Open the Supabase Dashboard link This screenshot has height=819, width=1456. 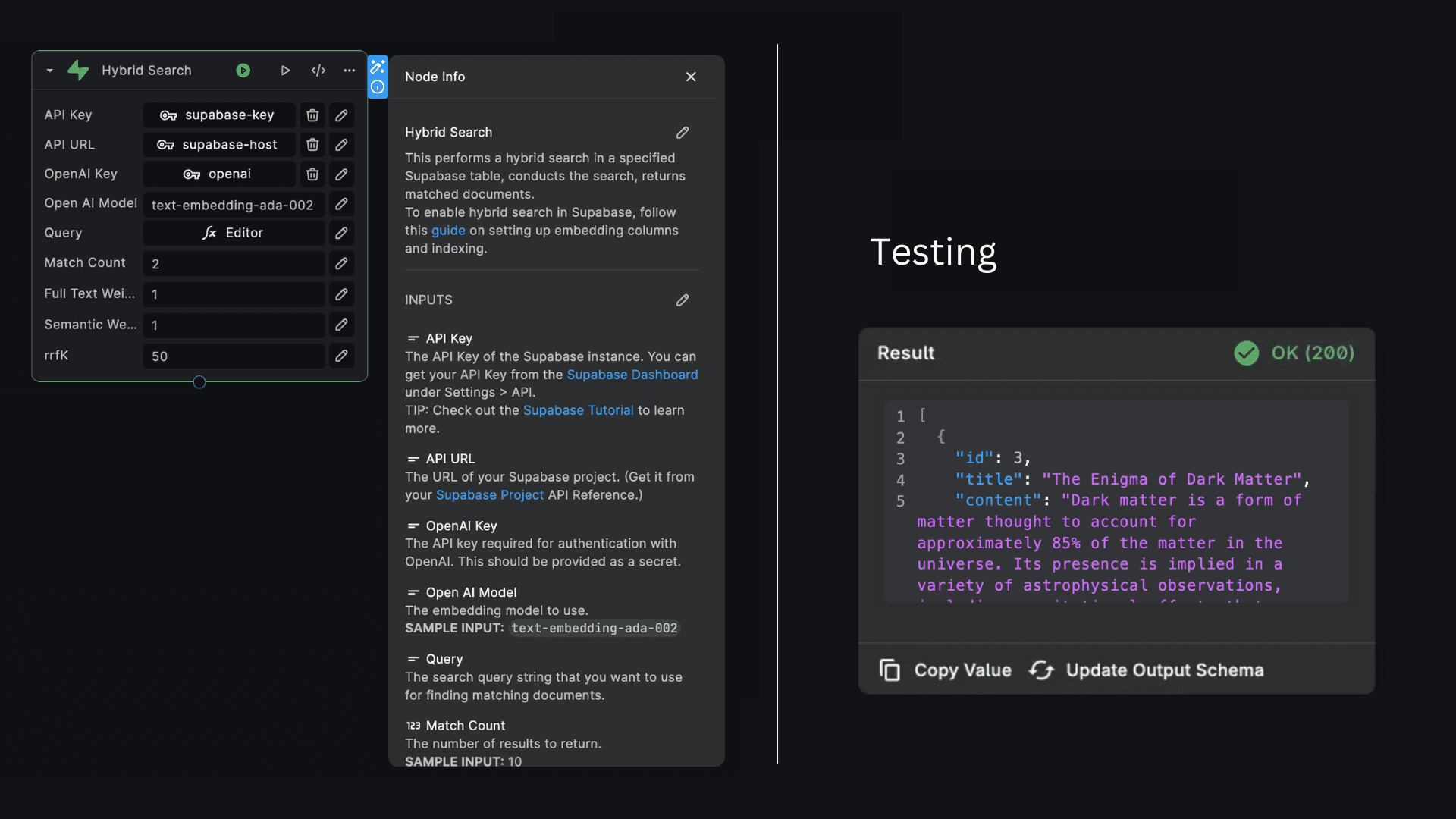pyautogui.click(x=632, y=375)
